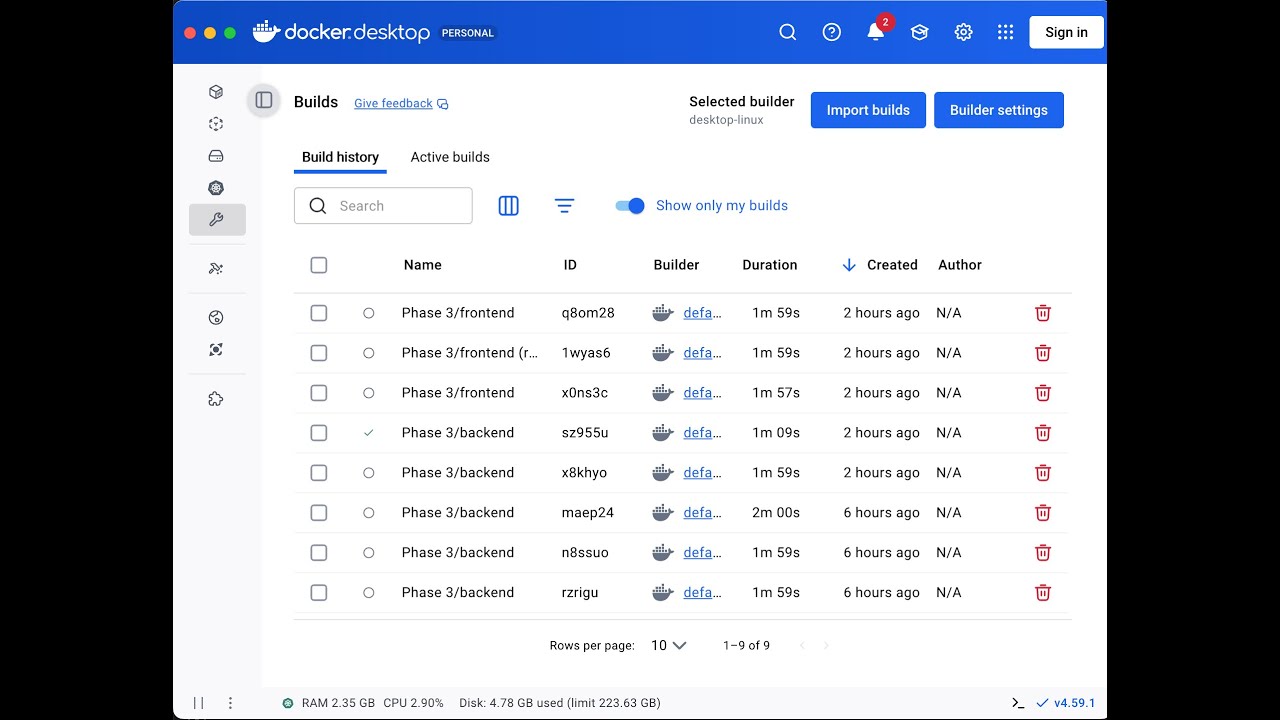Click build ID maep24
Screen dimensions: 1280x720
point(588,513)
